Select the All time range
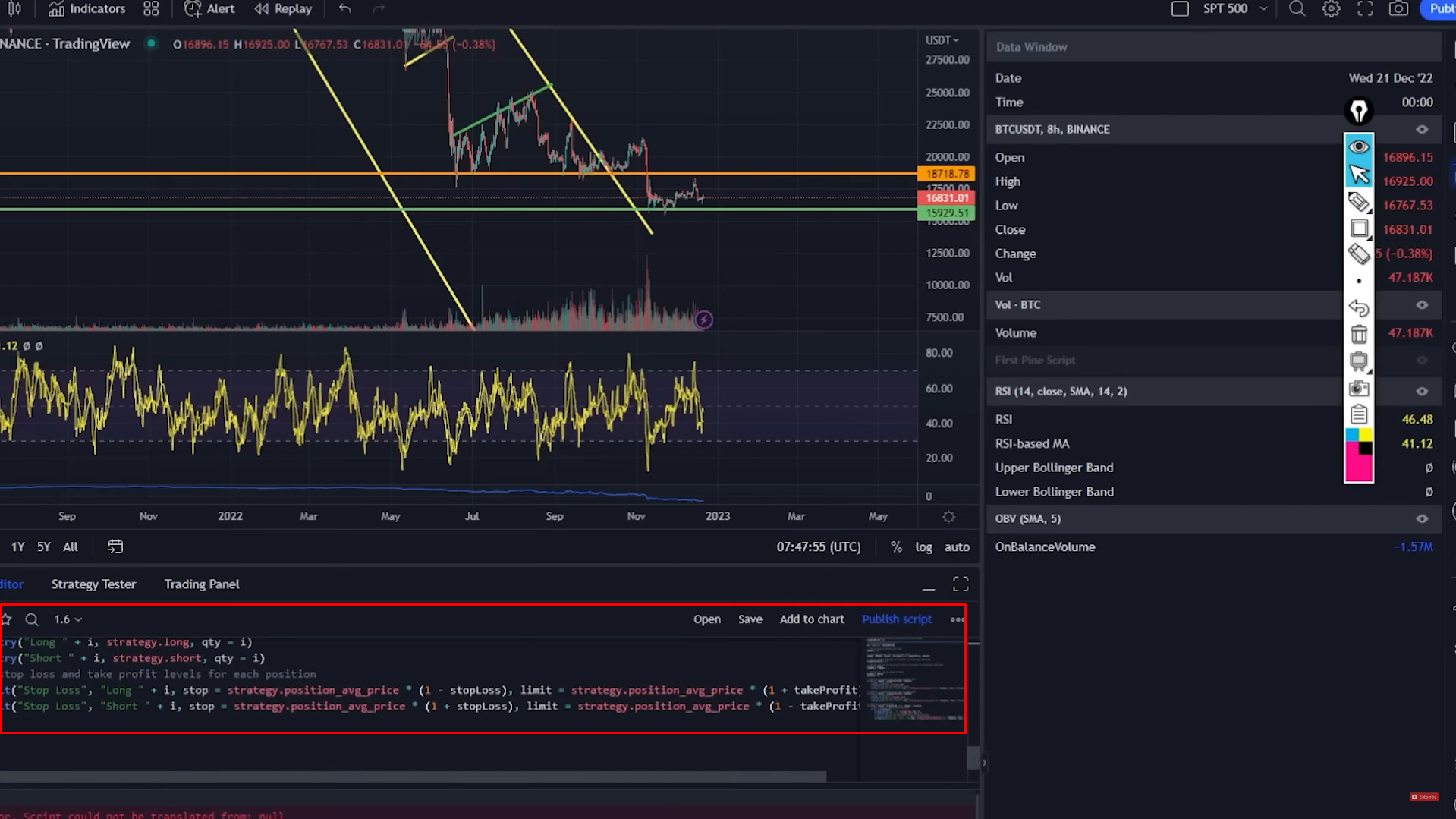 71,547
